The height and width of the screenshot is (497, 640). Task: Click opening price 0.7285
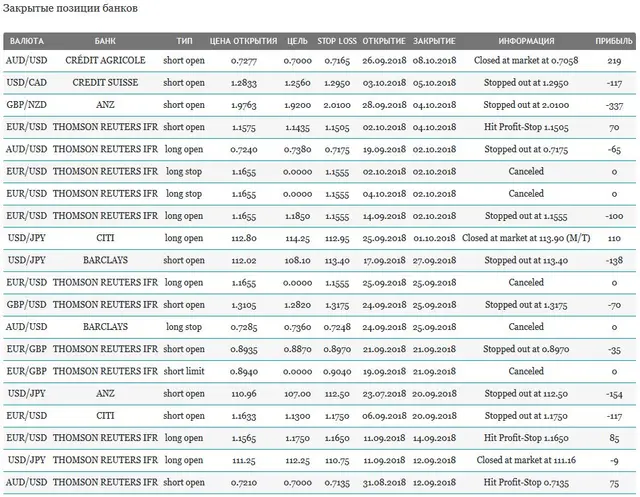(244, 327)
